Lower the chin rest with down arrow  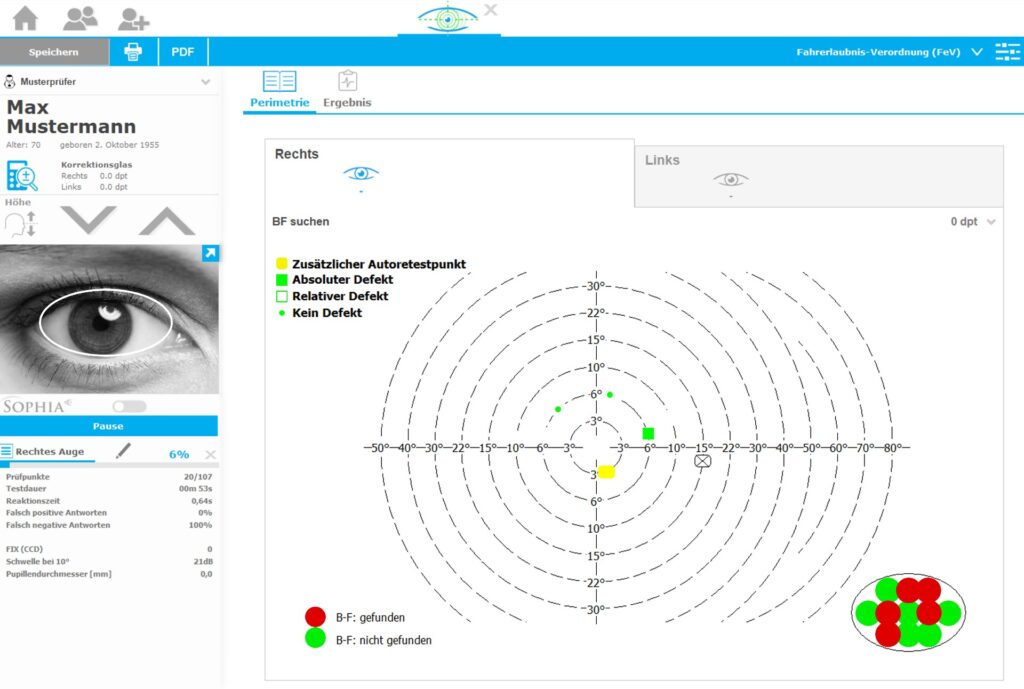click(x=88, y=220)
